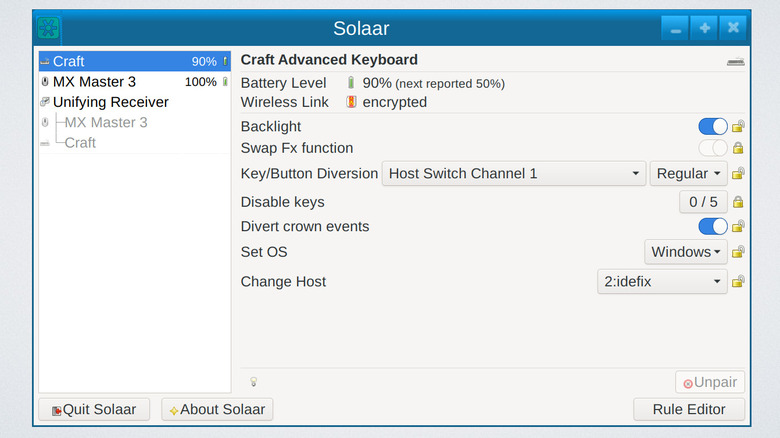The width and height of the screenshot is (780, 438).
Task: Click the lock icon for Backlight setting
Action: tap(738, 126)
